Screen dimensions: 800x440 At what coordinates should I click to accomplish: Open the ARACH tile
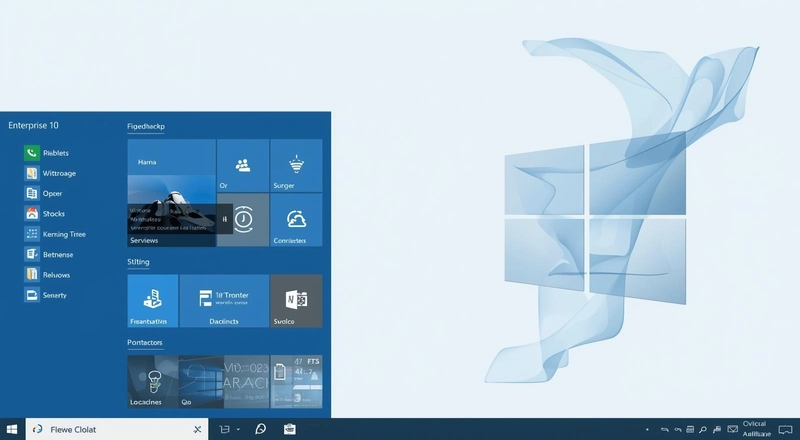tap(246, 381)
